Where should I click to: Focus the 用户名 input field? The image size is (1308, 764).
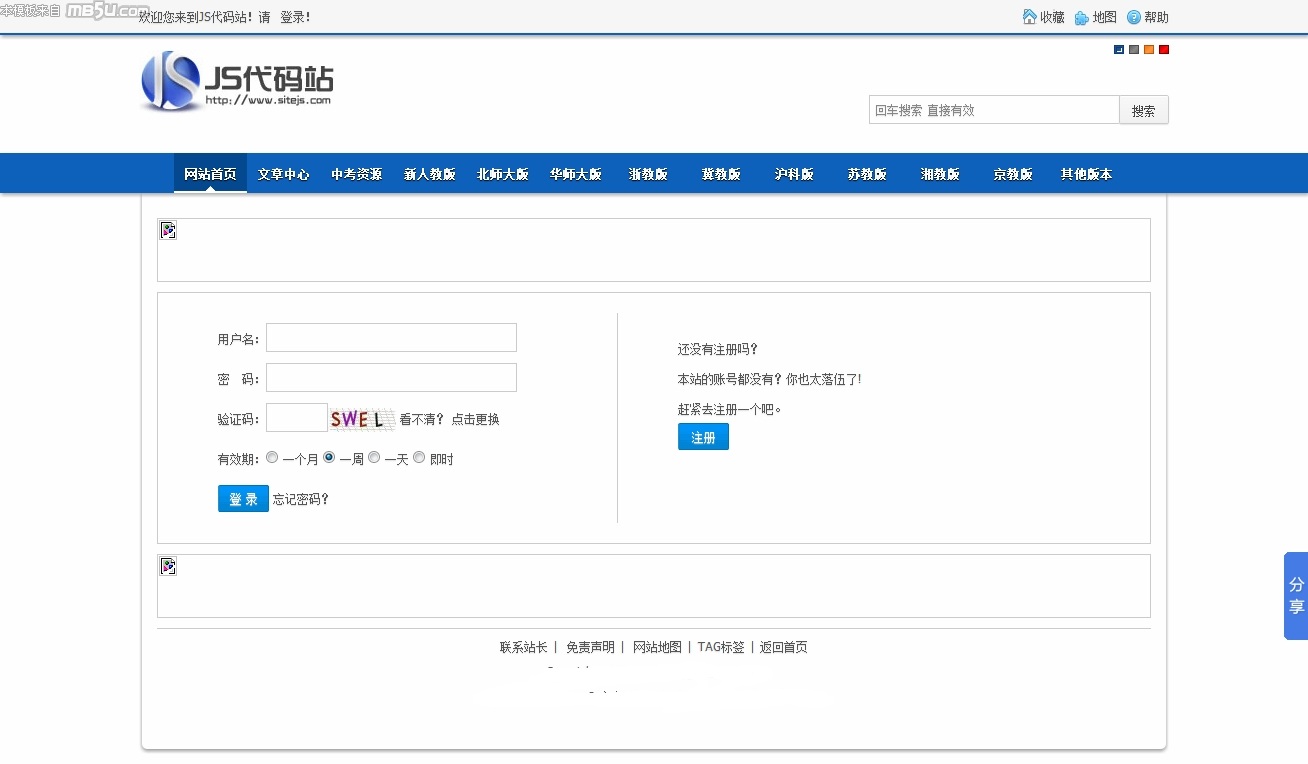point(391,338)
